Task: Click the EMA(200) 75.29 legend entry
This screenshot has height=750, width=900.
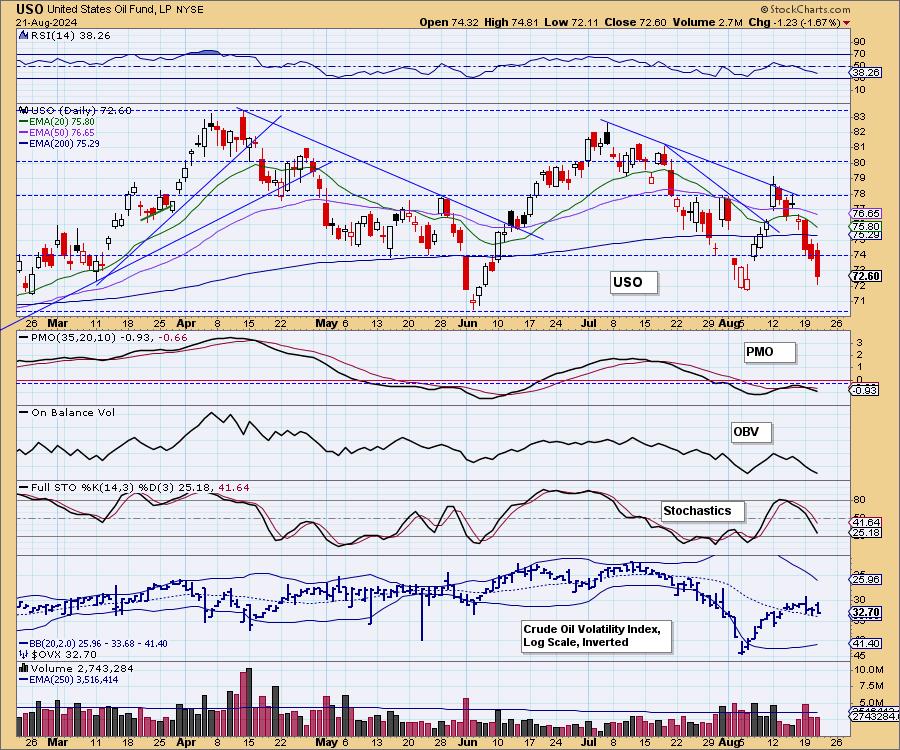Action: coord(59,143)
